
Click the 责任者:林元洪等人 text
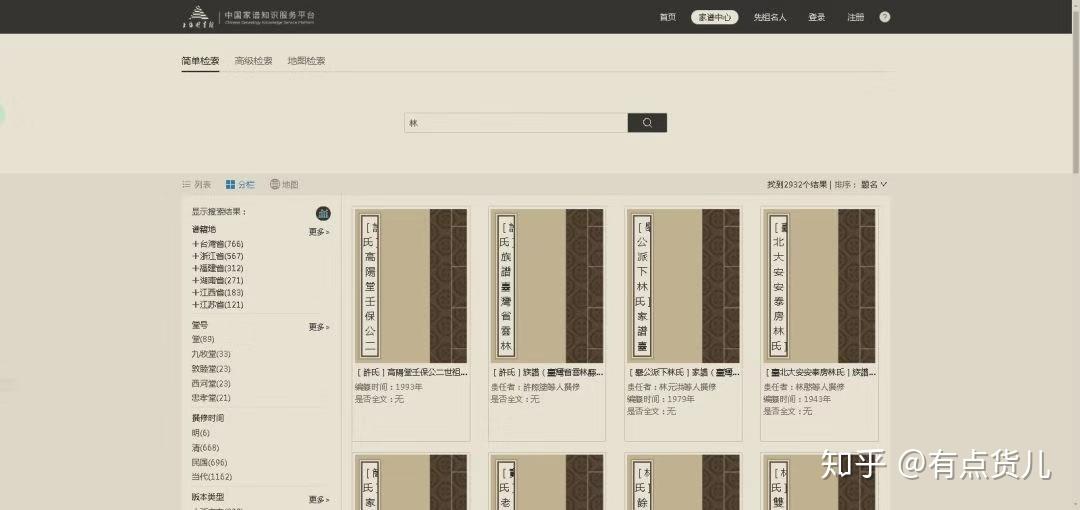tap(672, 387)
